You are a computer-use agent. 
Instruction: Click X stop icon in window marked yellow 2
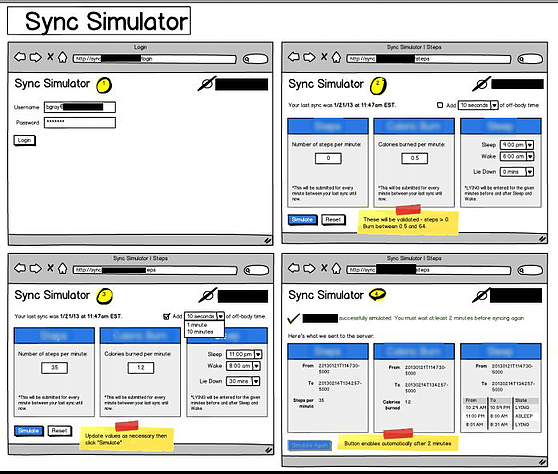click(x=324, y=57)
